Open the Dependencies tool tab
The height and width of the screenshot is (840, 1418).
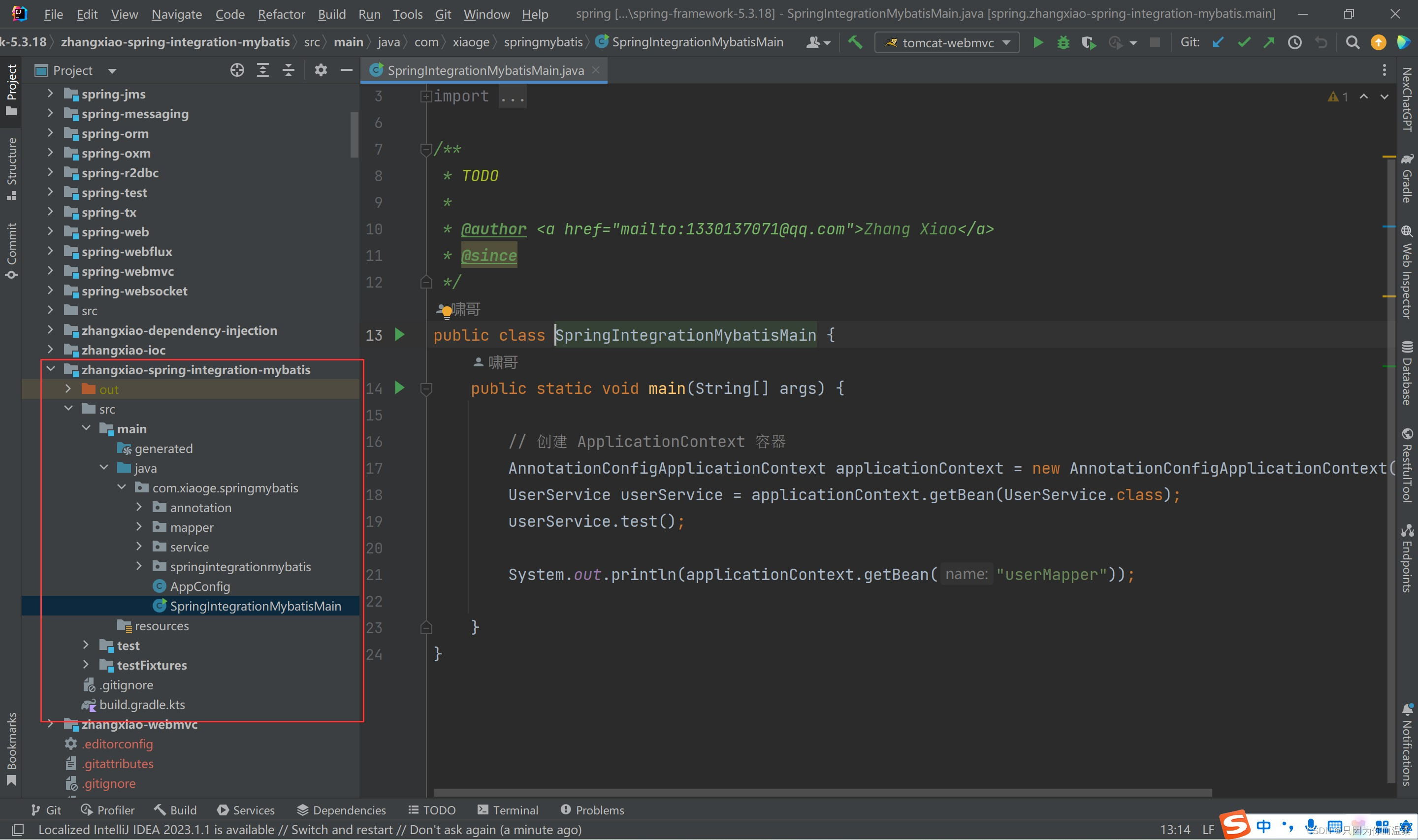(341, 810)
